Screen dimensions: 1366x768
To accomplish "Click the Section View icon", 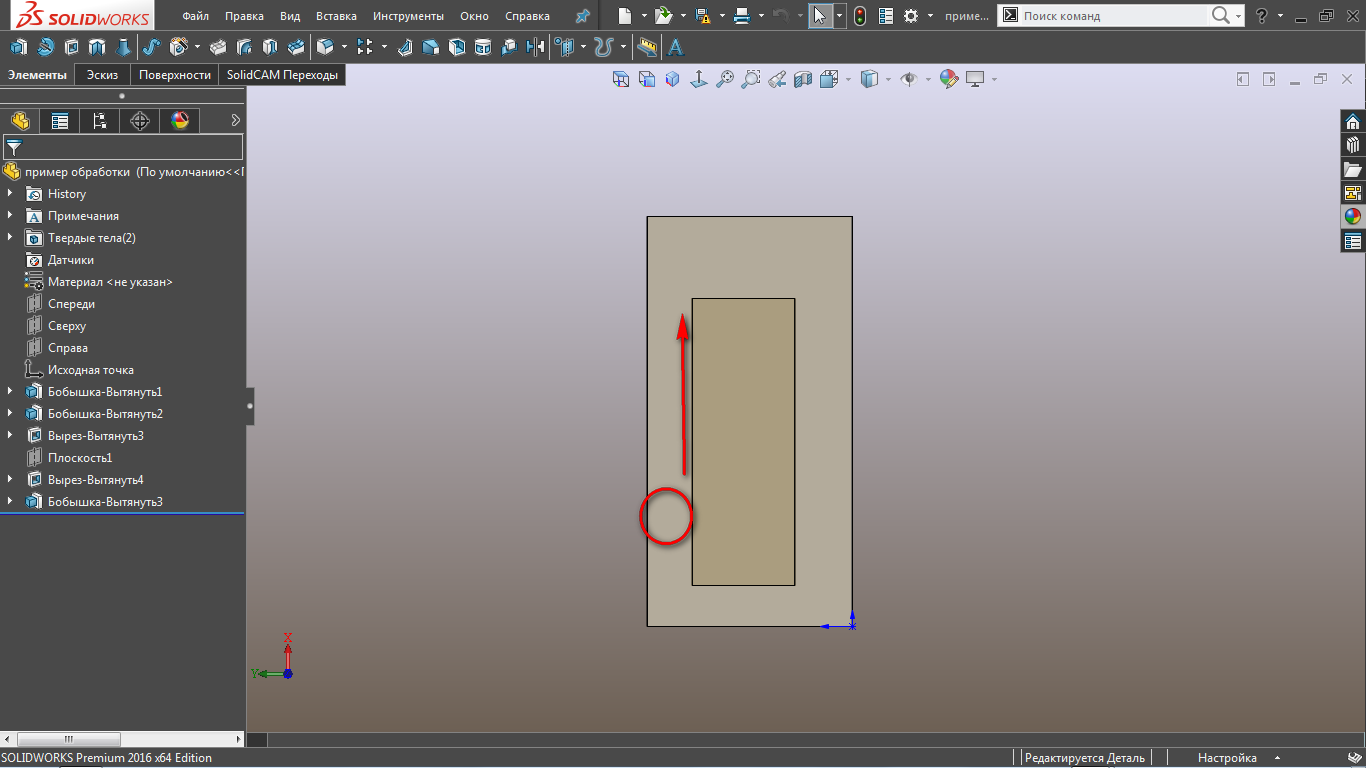I will pyautogui.click(x=802, y=79).
